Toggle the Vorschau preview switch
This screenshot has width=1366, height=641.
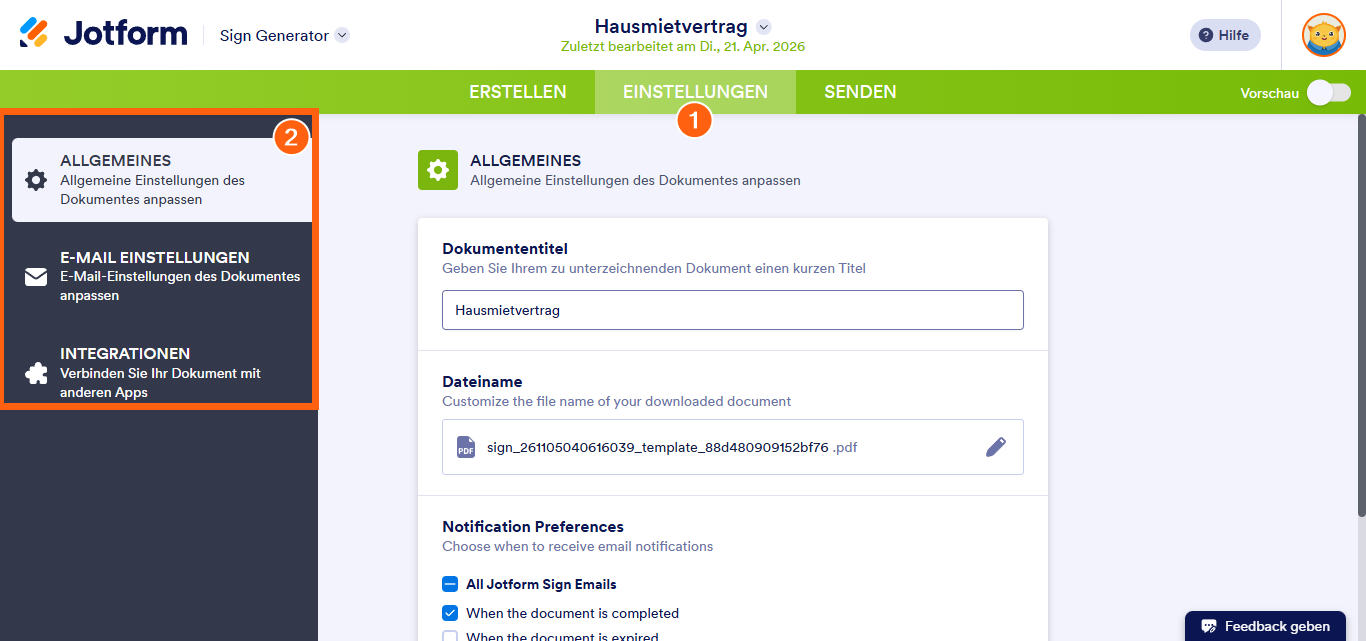pyautogui.click(x=1328, y=93)
